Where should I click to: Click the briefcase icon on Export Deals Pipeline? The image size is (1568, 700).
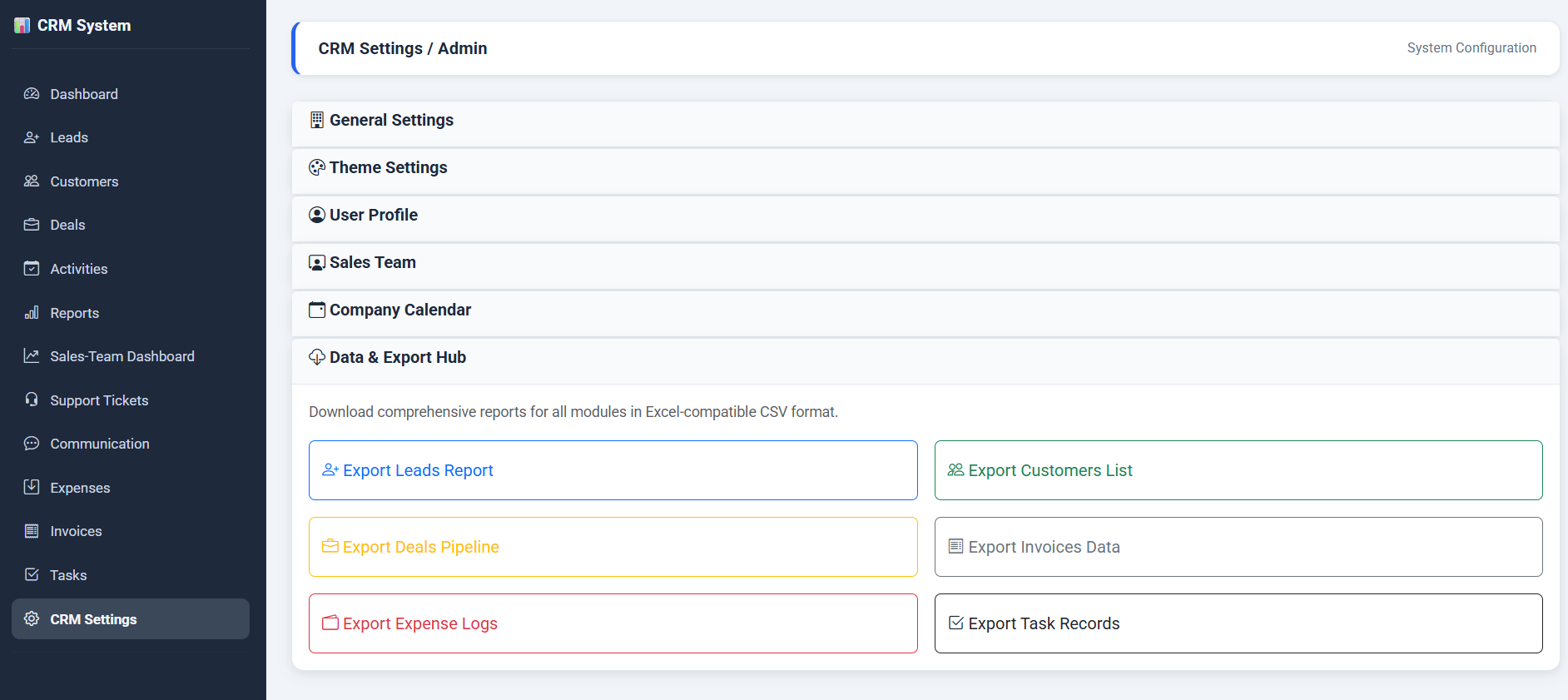coord(330,547)
